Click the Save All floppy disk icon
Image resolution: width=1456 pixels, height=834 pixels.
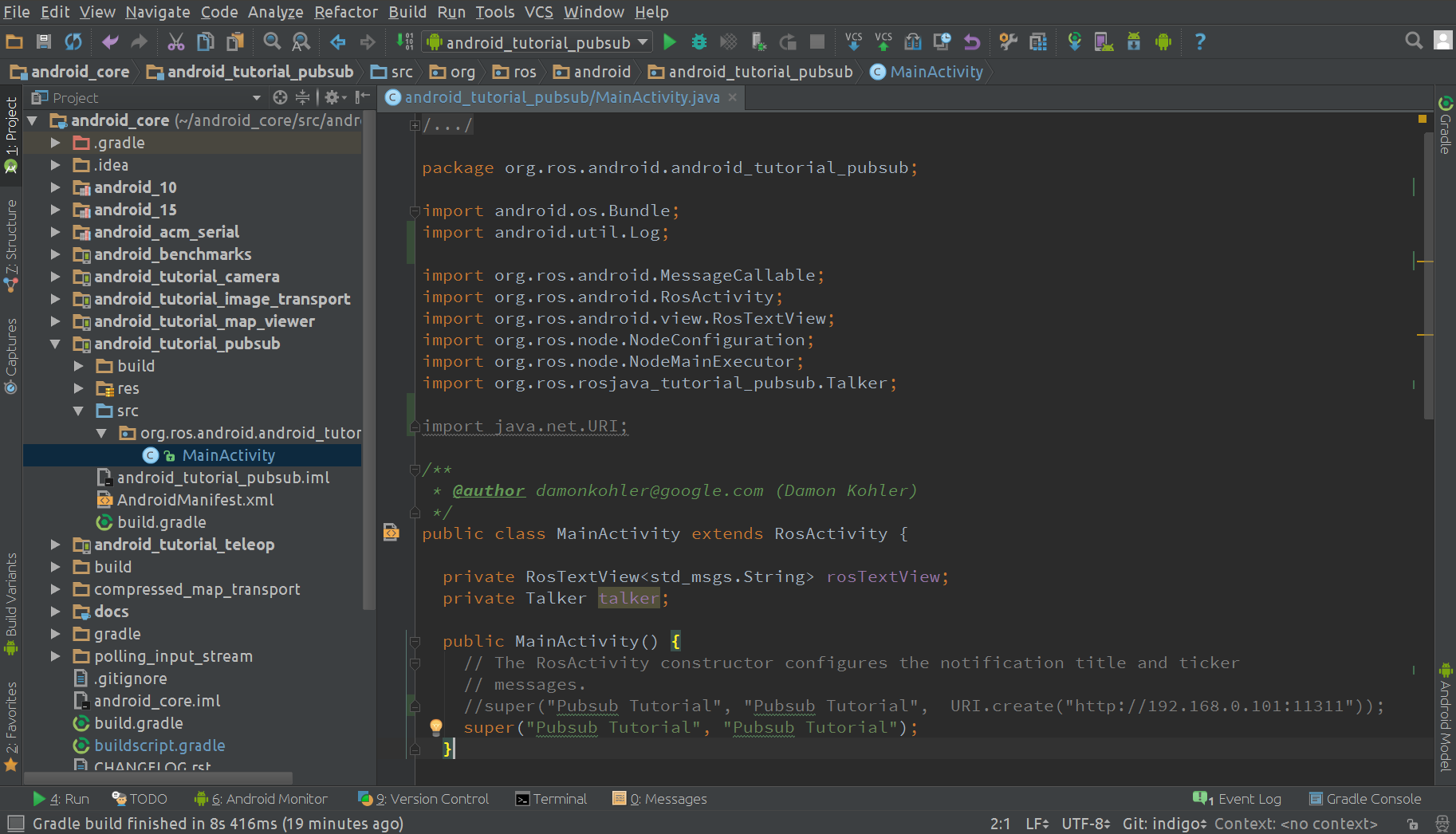point(44,42)
